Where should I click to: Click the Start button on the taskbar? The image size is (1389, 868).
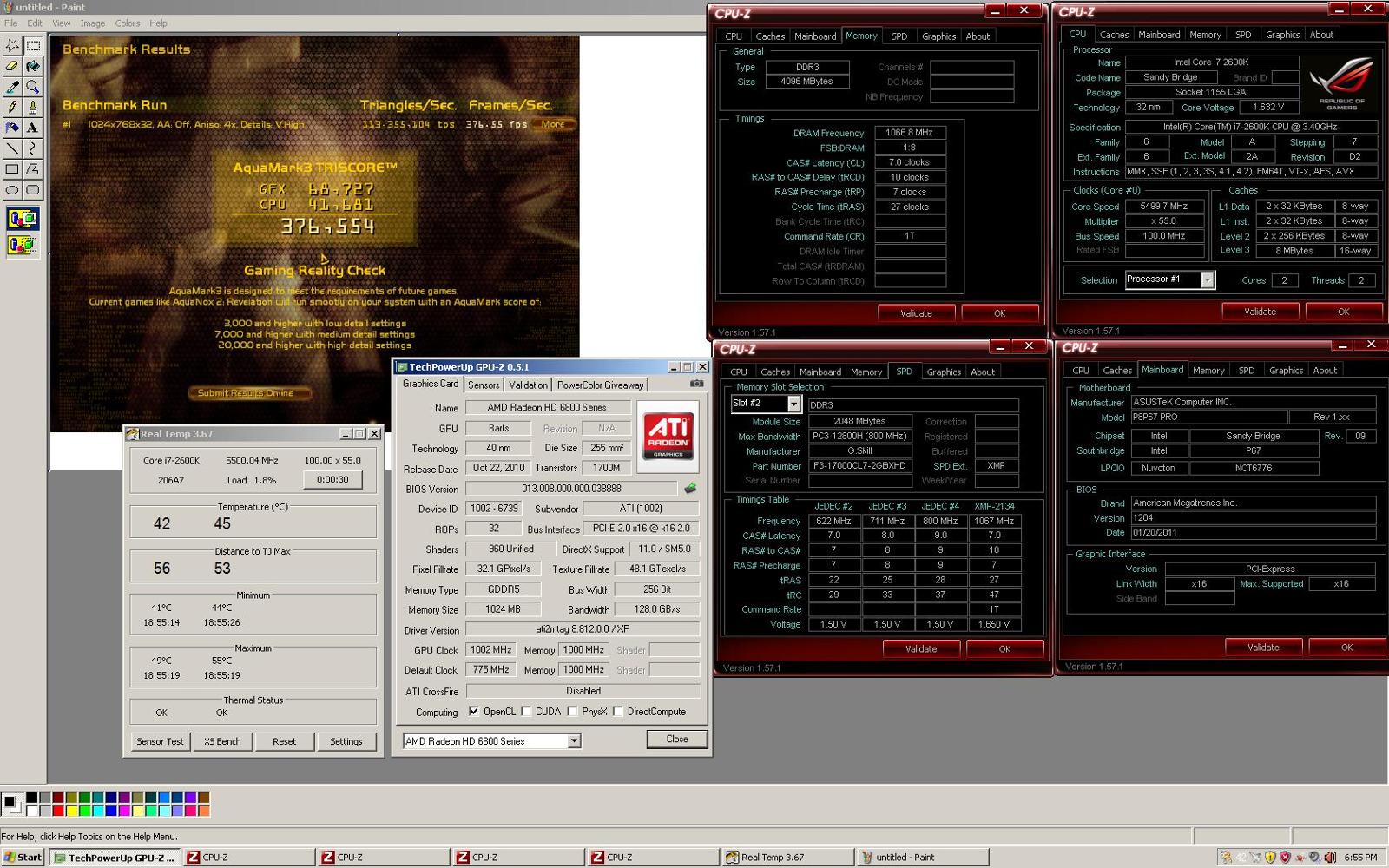(x=23, y=858)
